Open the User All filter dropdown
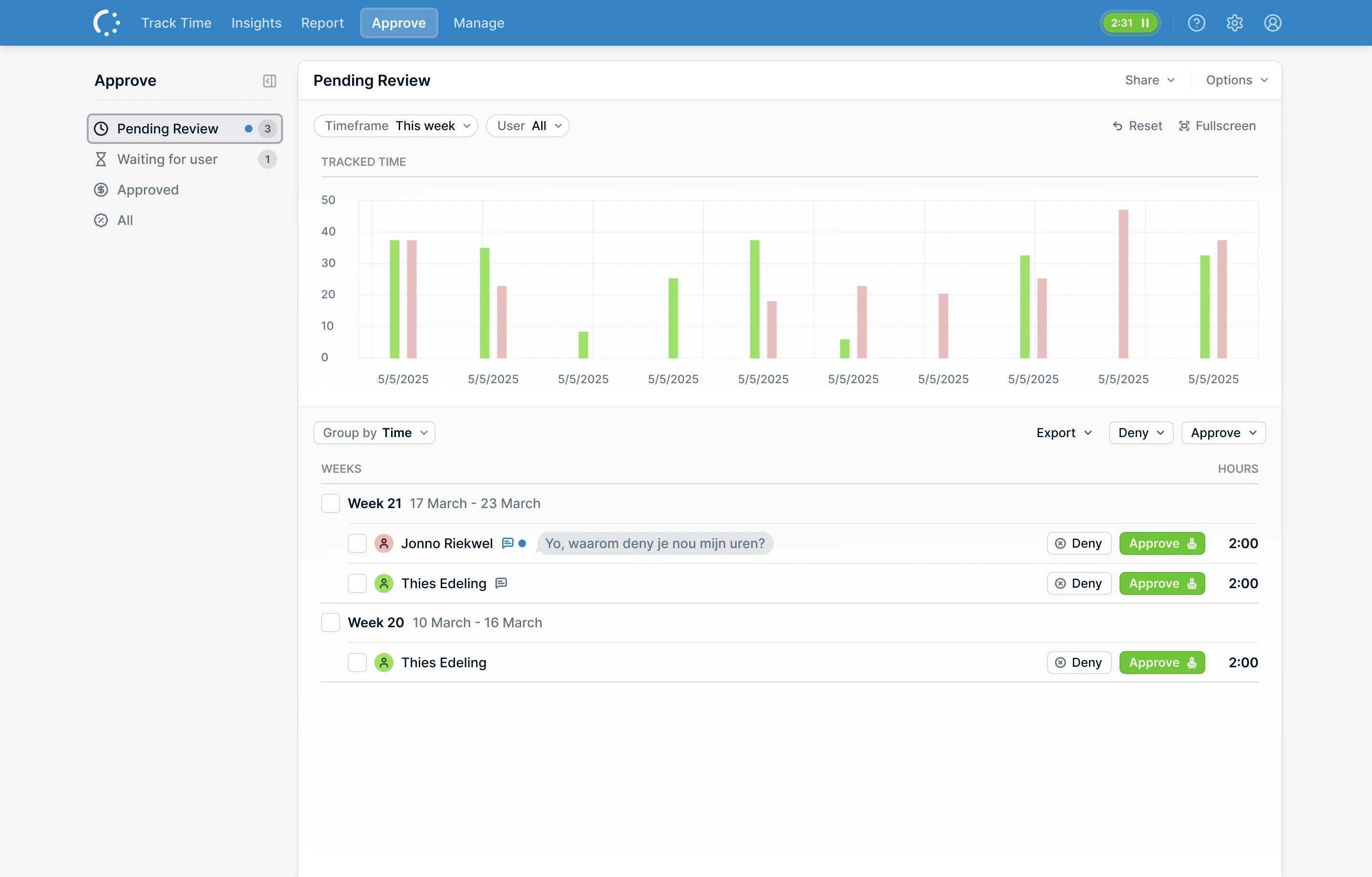Viewport: 1372px width, 877px height. (x=528, y=126)
